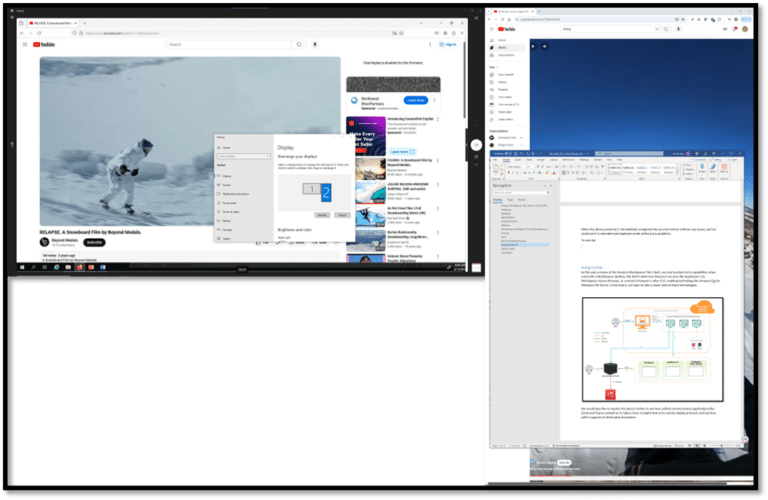The height and width of the screenshot is (500, 768).
Task: Reload the page in Firefox
Action: pyautogui.click(x=39, y=33)
